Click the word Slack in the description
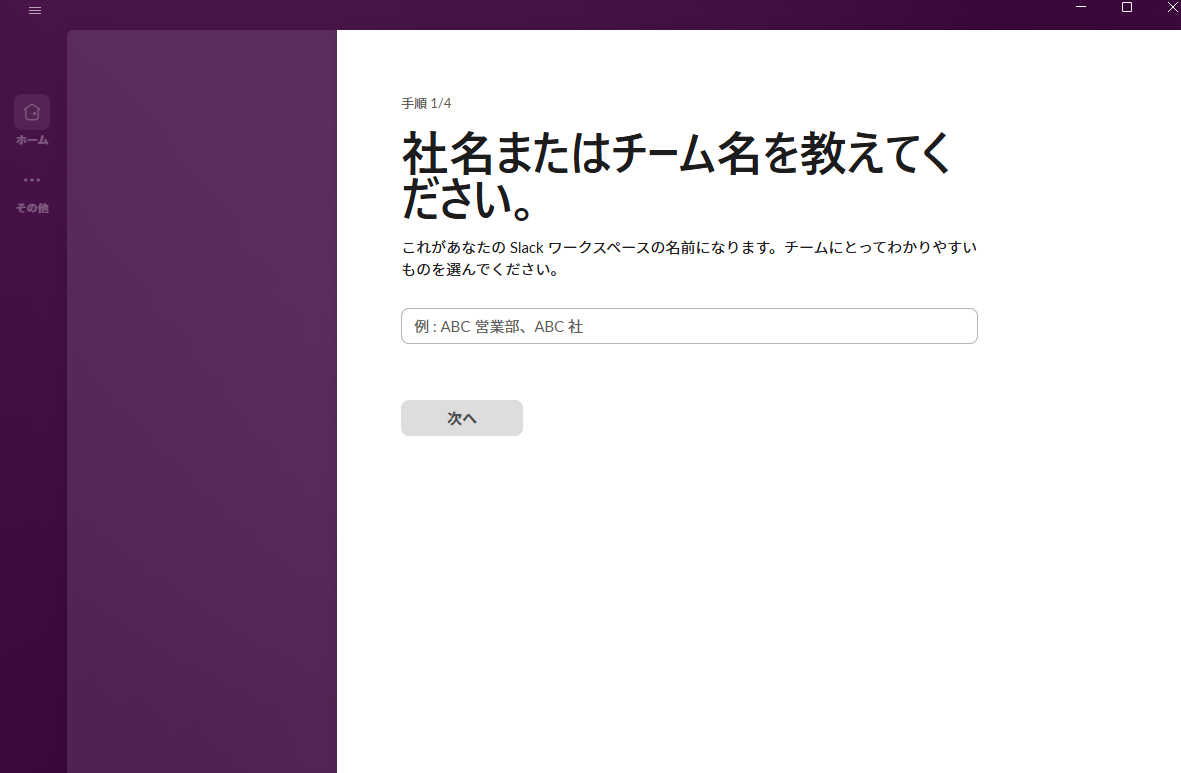Image resolution: width=1181 pixels, height=773 pixels. click(x=530, y=247)
